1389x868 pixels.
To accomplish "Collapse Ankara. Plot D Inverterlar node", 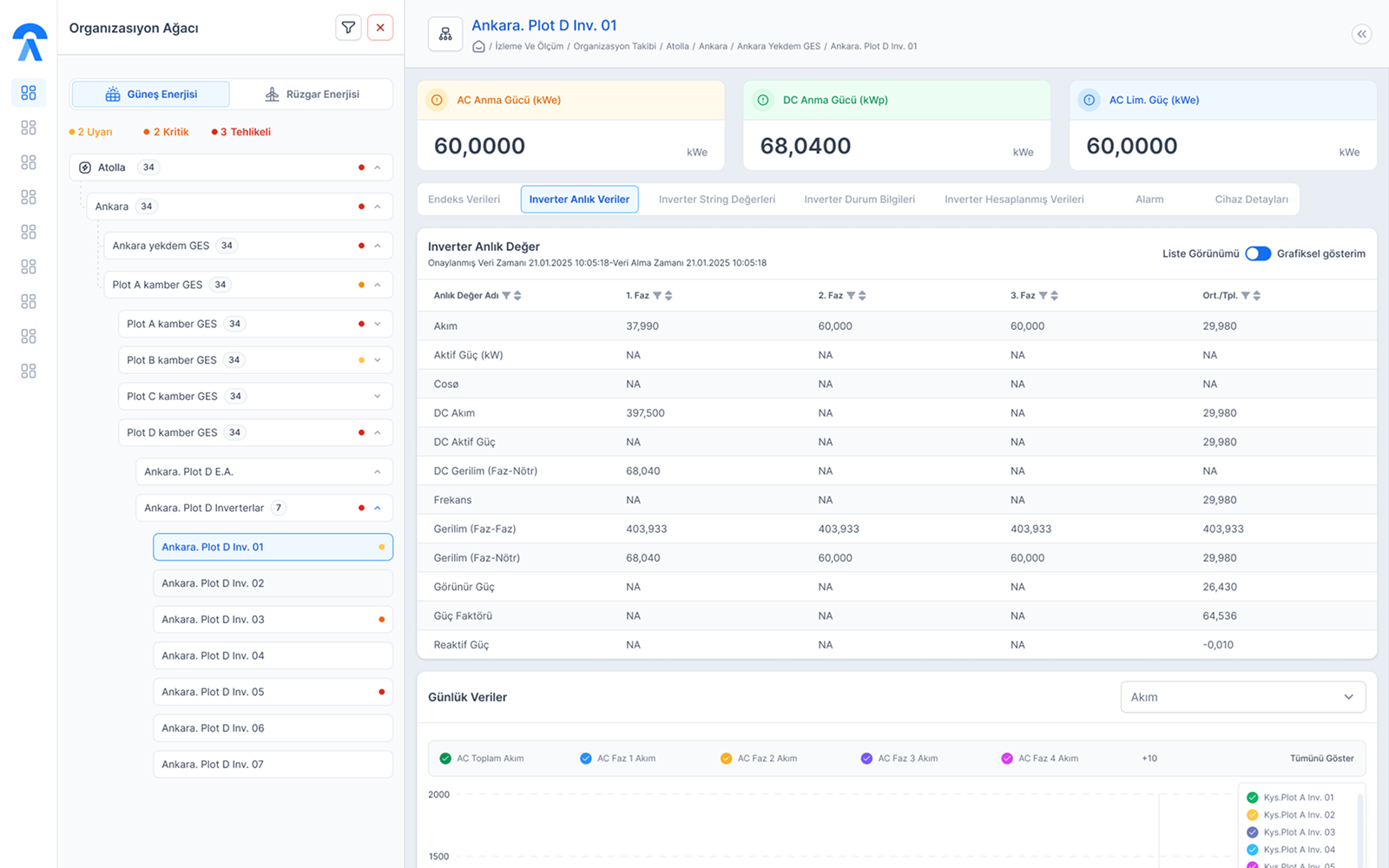I will pyautogui.click(x=378, y=509).
